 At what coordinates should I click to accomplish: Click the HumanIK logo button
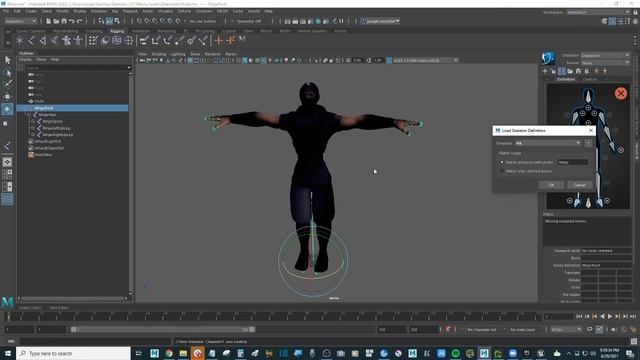click(548, 58)
